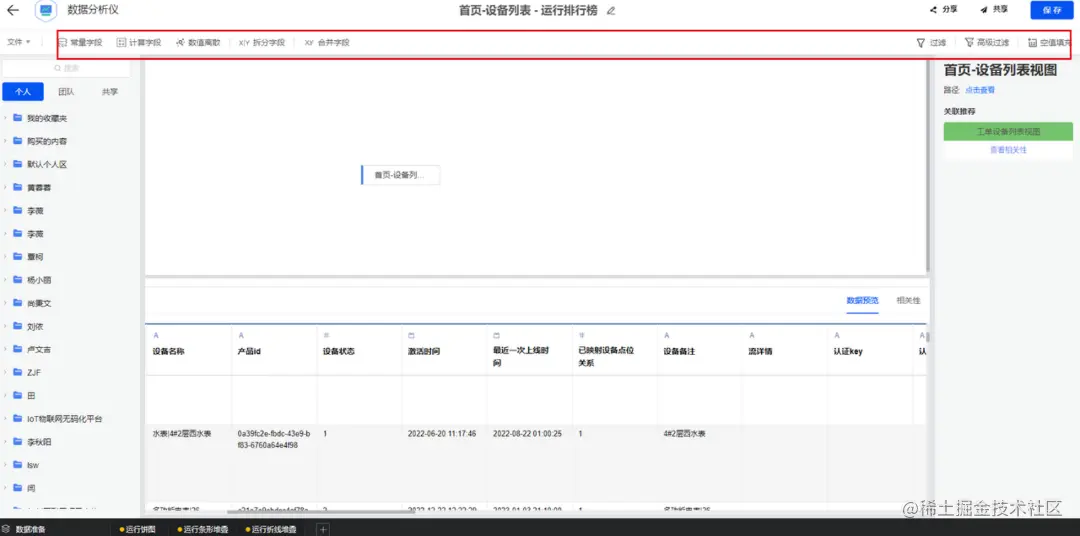
Task: Click the canvas vertical scrollbar
Action: coord(928,165)
